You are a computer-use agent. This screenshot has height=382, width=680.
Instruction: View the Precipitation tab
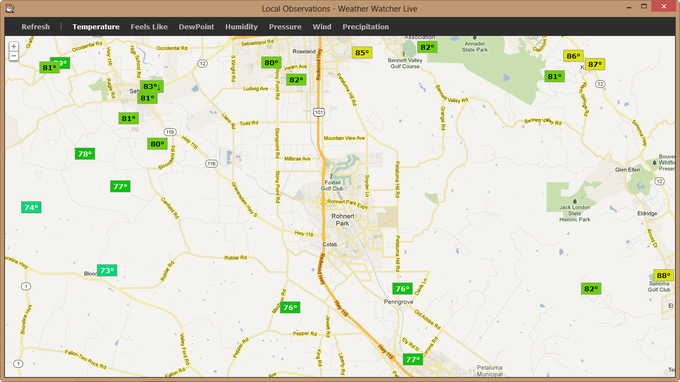tap(366, 27)
